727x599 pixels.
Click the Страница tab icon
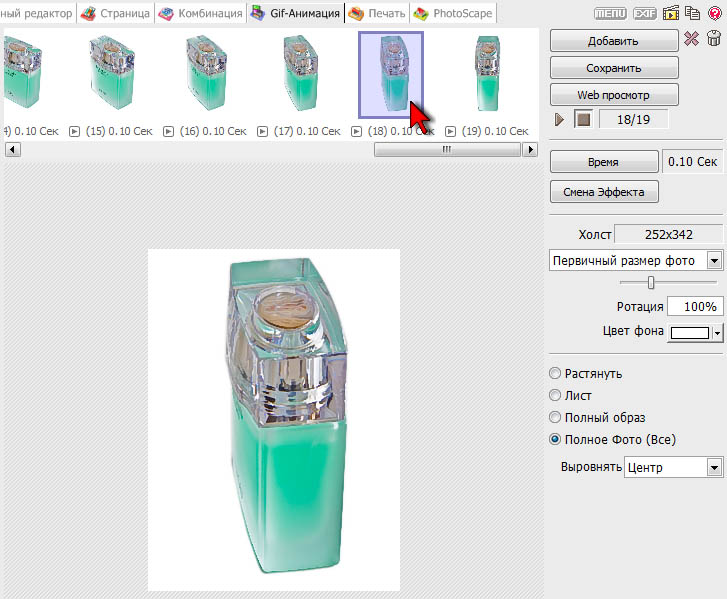88,13
